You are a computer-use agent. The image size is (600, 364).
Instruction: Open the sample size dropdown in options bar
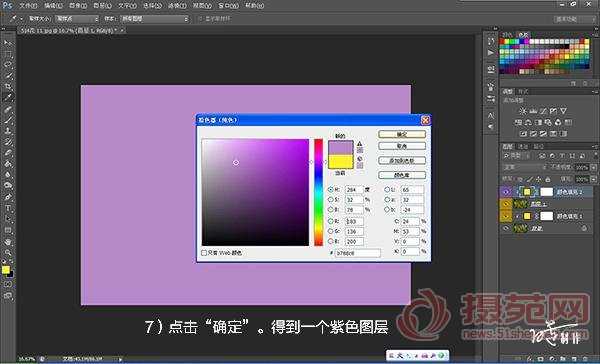tap(77, 18)
